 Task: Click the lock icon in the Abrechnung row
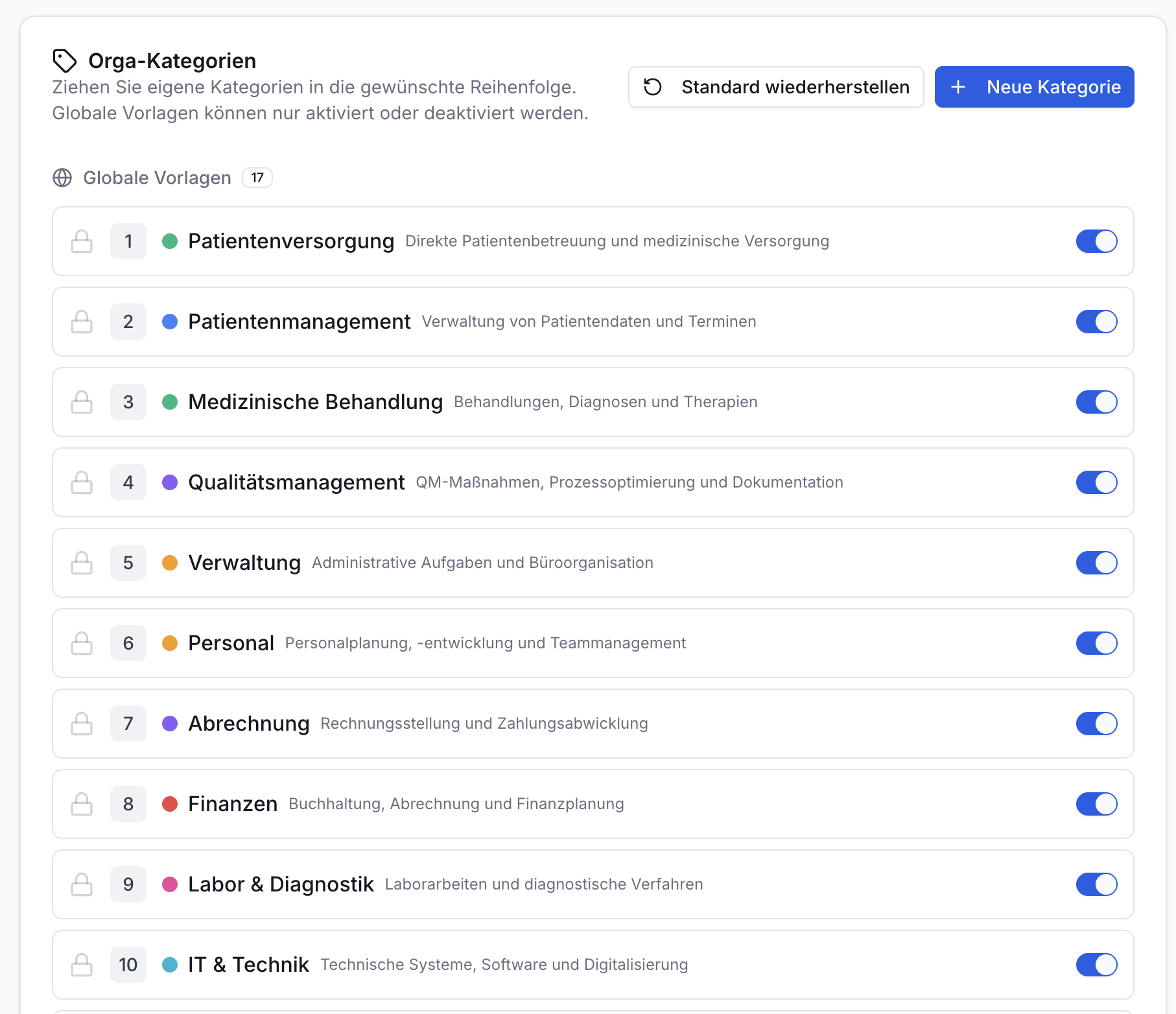point(82,724)
